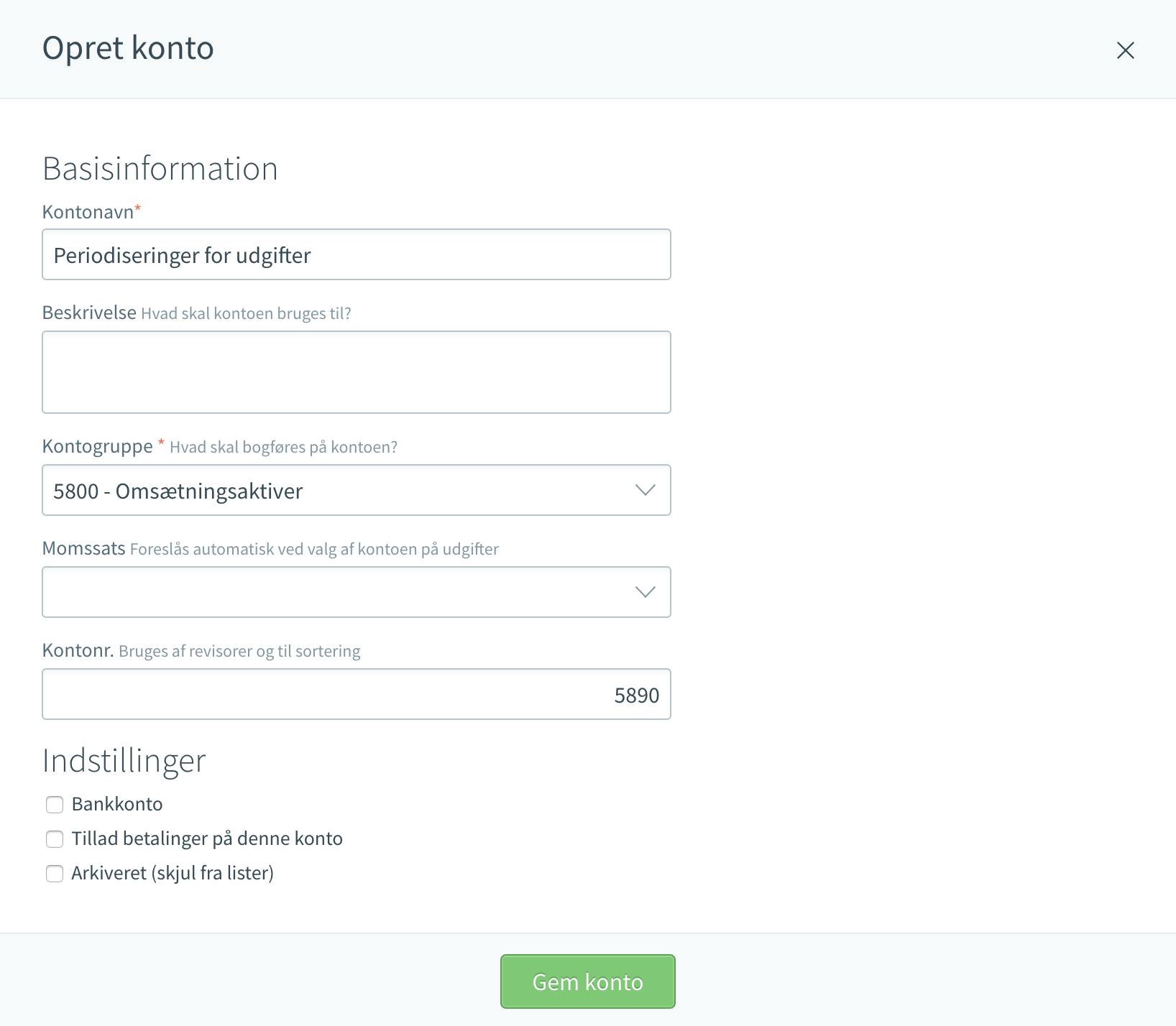Open the Momssats dropdown
Screen dimensions: 1176x1026
tap(357, 592)
